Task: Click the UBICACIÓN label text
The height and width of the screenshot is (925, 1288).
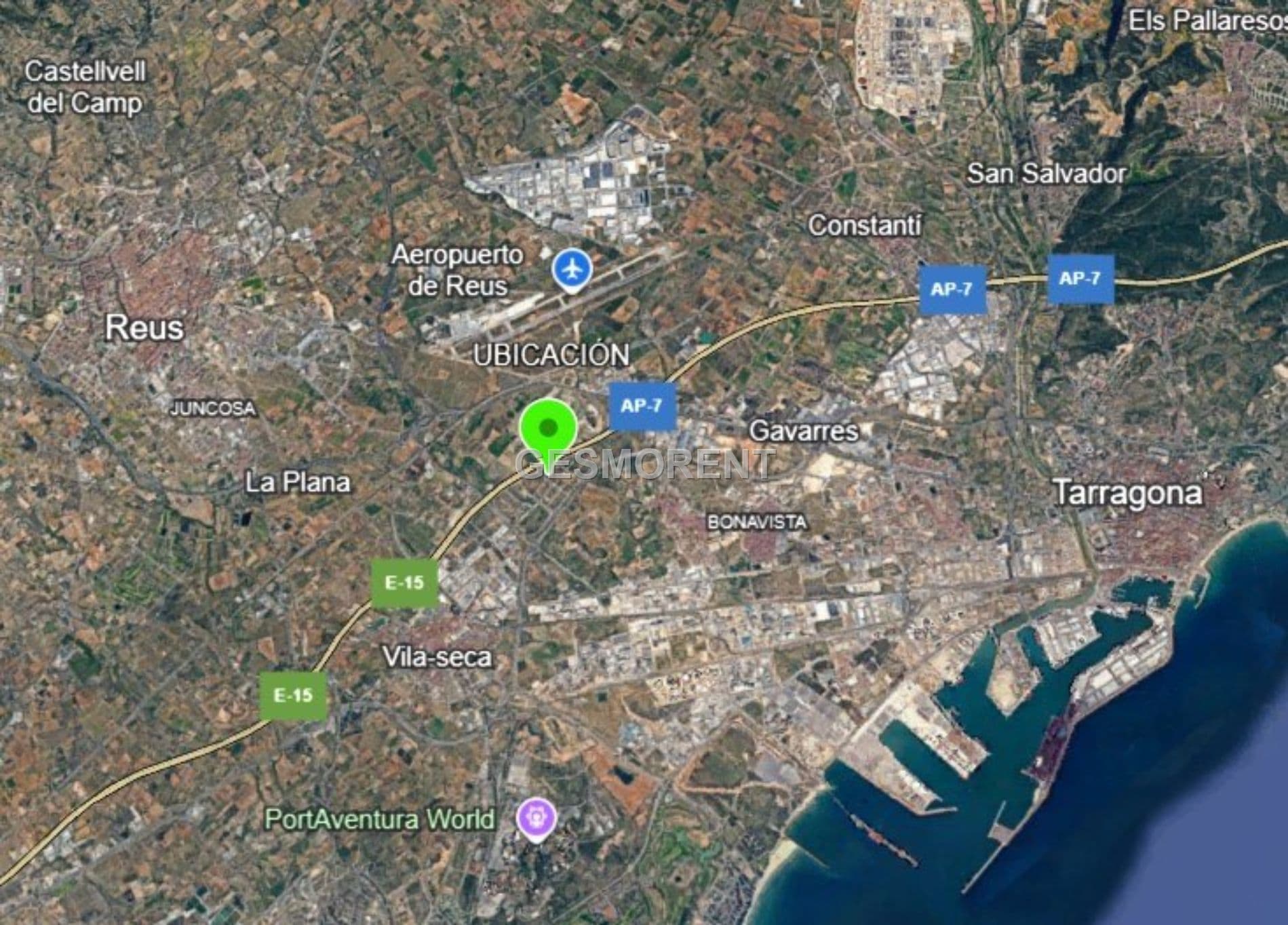Action: 551,355
